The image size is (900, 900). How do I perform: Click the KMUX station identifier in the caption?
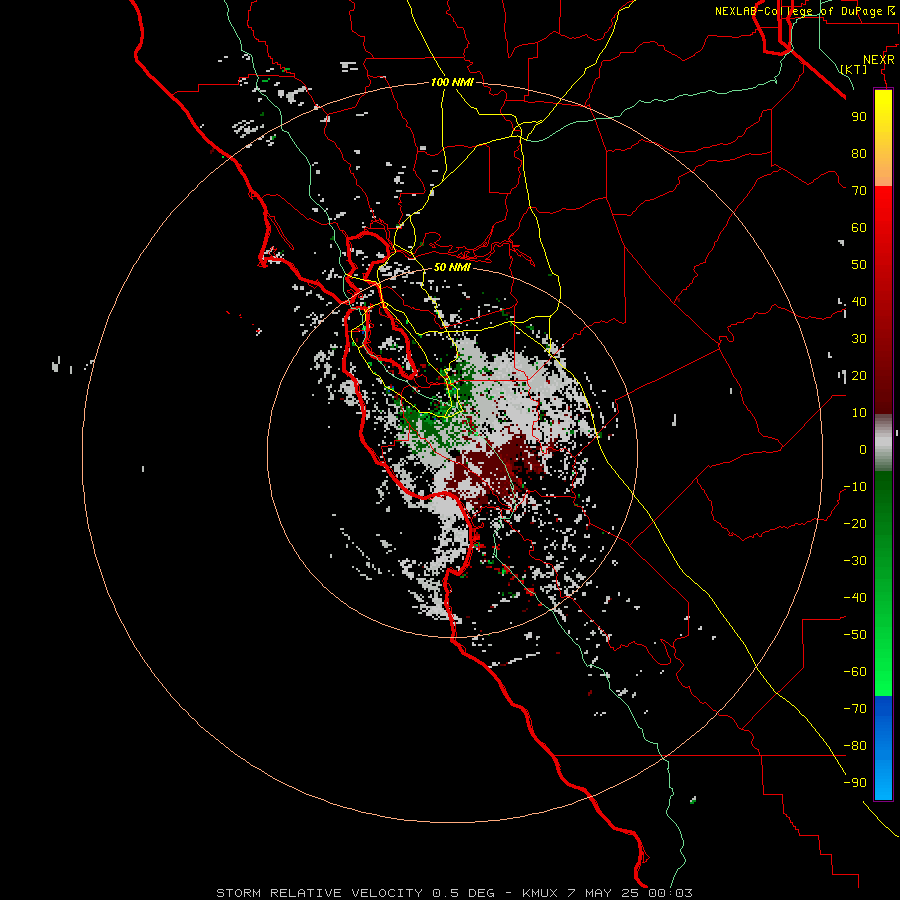(x=542, y=893)
